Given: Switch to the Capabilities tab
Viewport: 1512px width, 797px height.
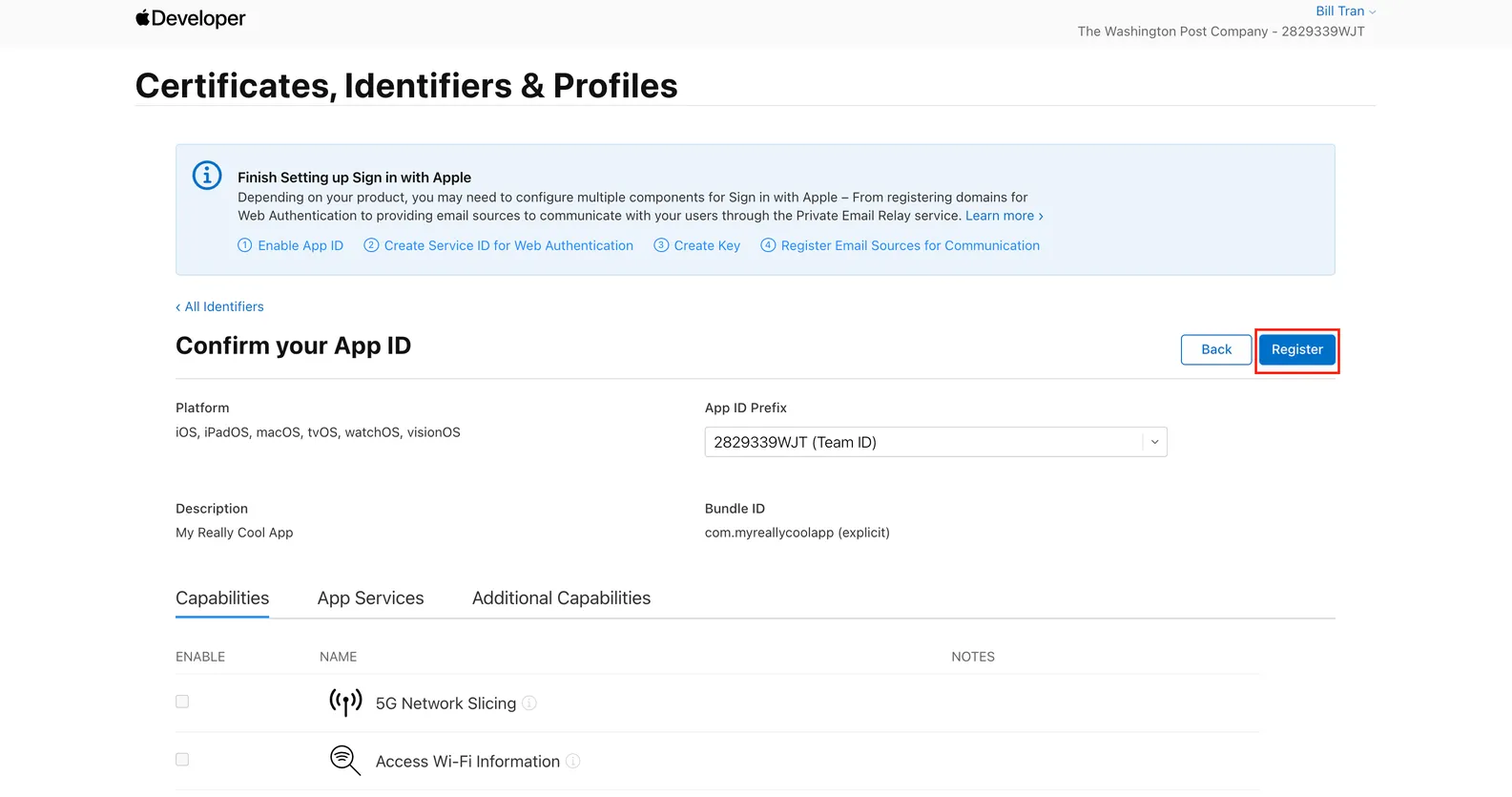Looking at the screenshot, I should [222, 598].
